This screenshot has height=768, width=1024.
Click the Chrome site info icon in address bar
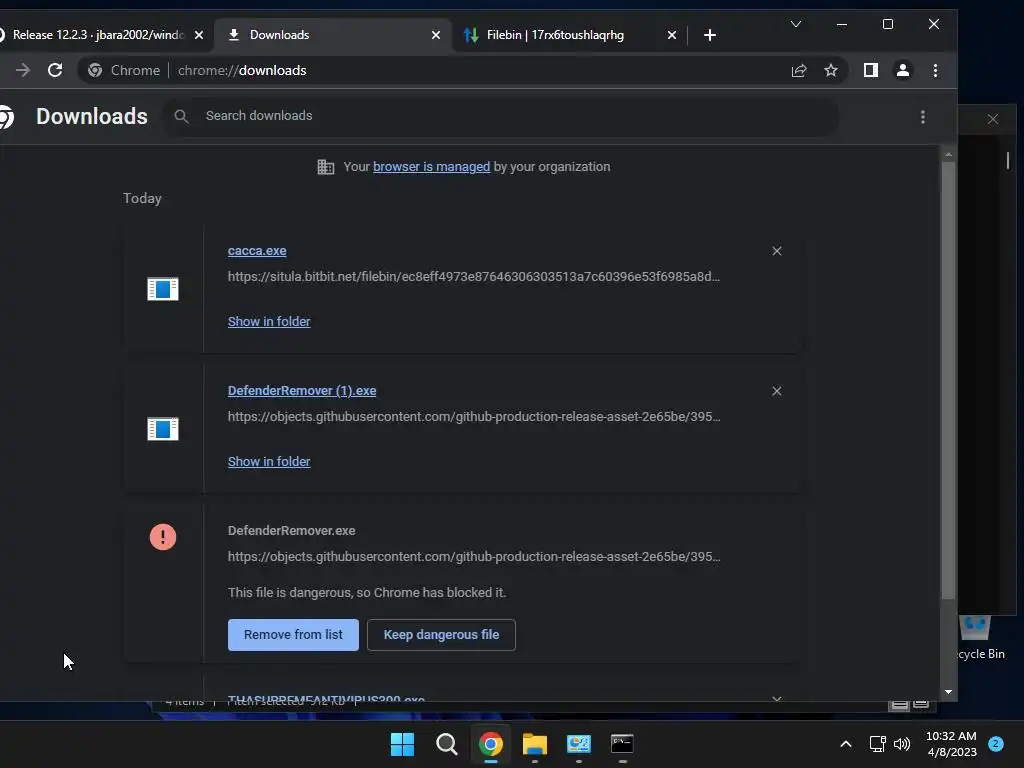tap(95, 70)
